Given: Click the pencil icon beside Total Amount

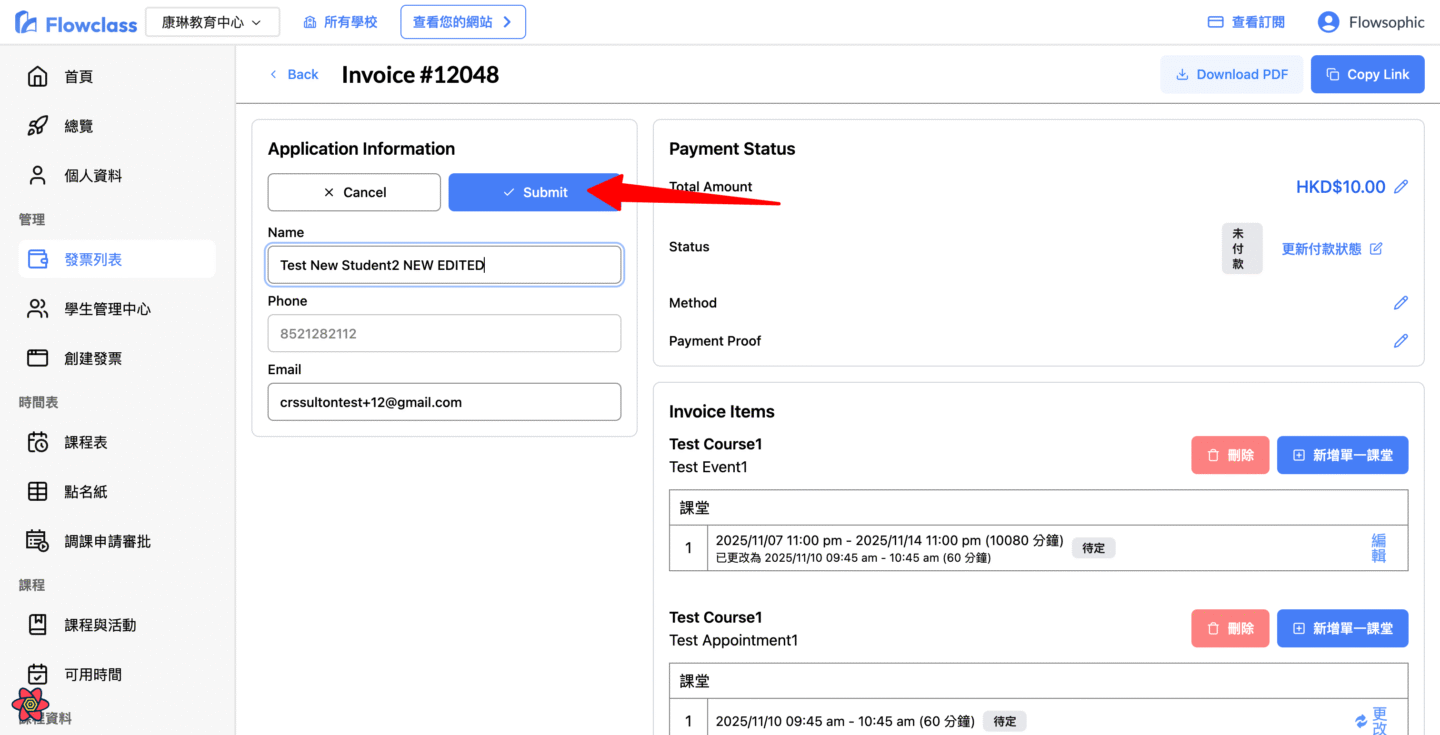Looking at the screenshot, I should tap(1401, 187).
